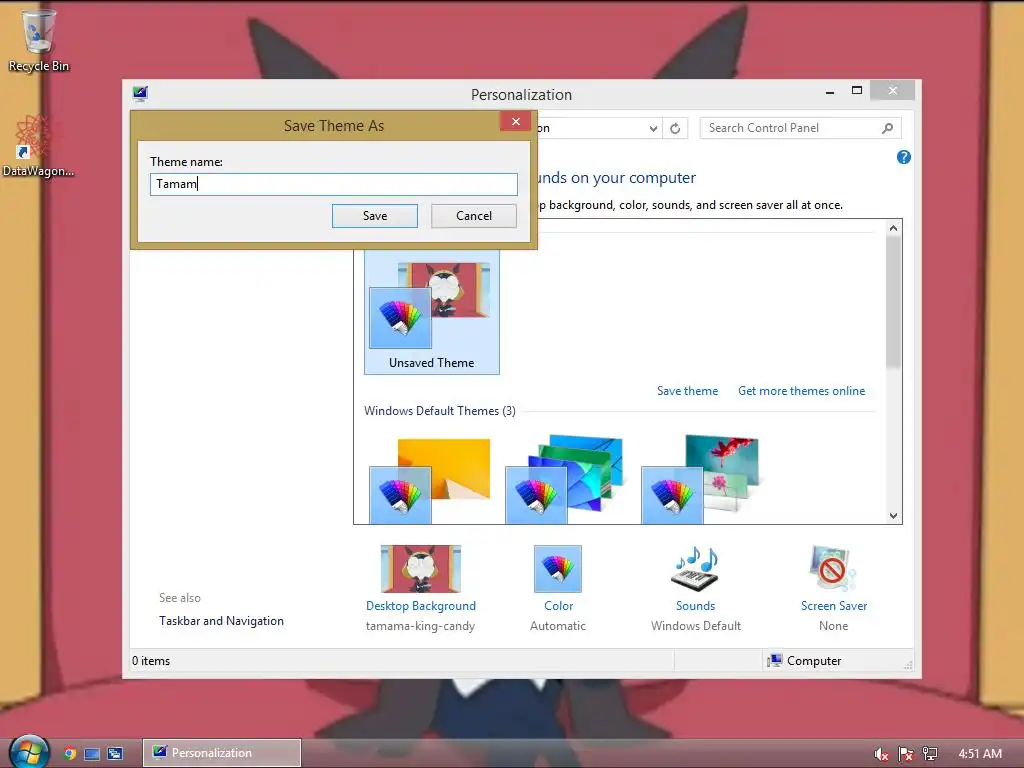Open the blue Help question mark

click(903, 157)
